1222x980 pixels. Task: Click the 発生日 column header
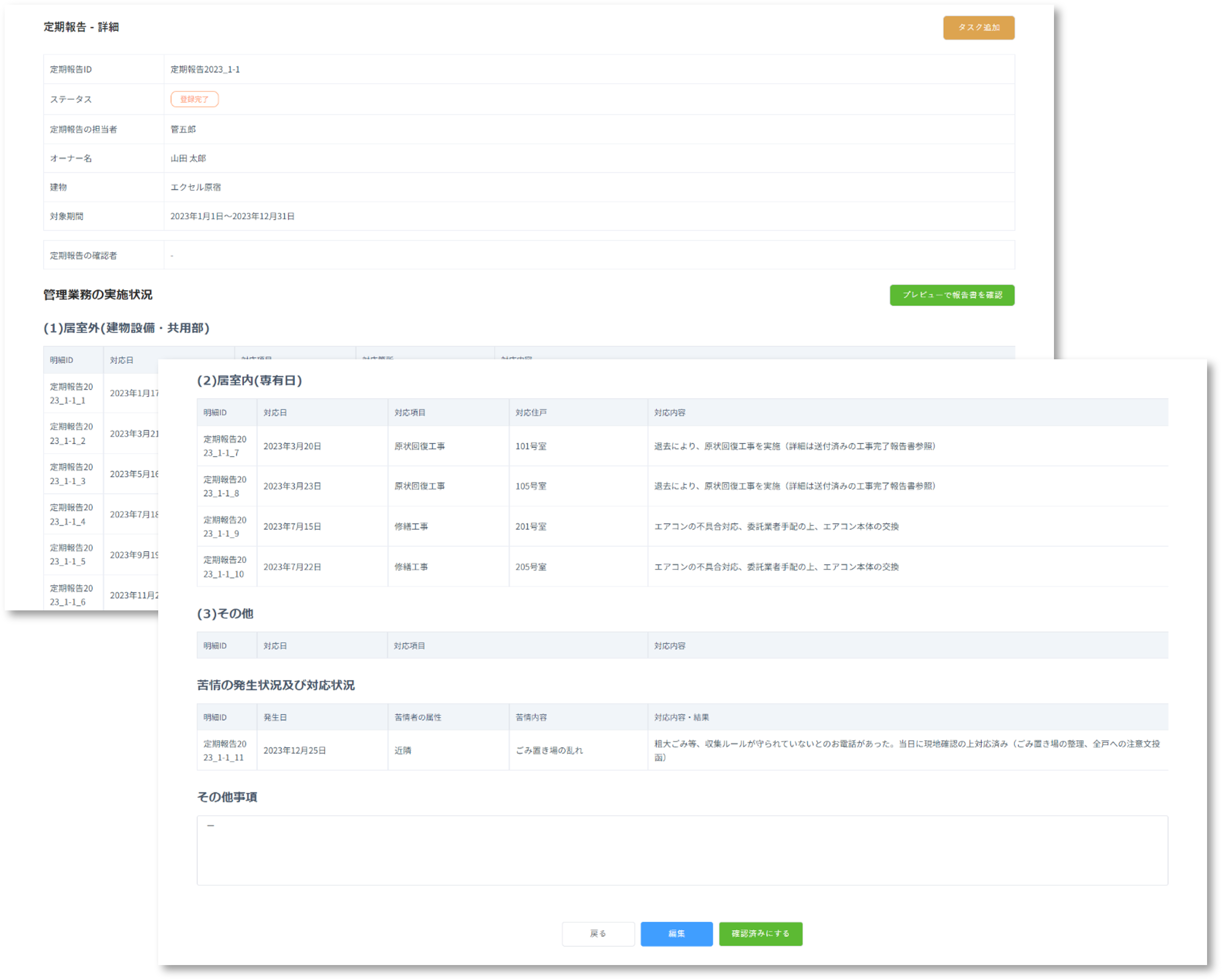(275, 717)
